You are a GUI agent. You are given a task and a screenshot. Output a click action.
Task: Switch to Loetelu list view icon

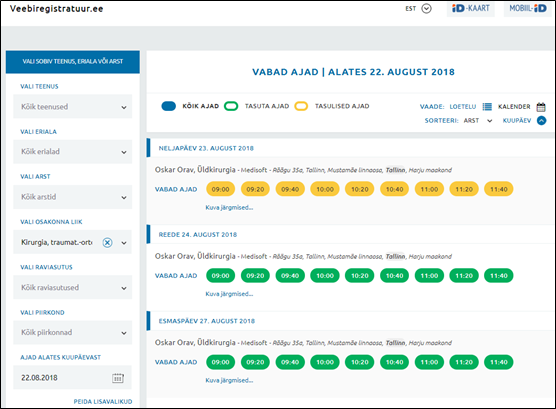pos(487,106)
